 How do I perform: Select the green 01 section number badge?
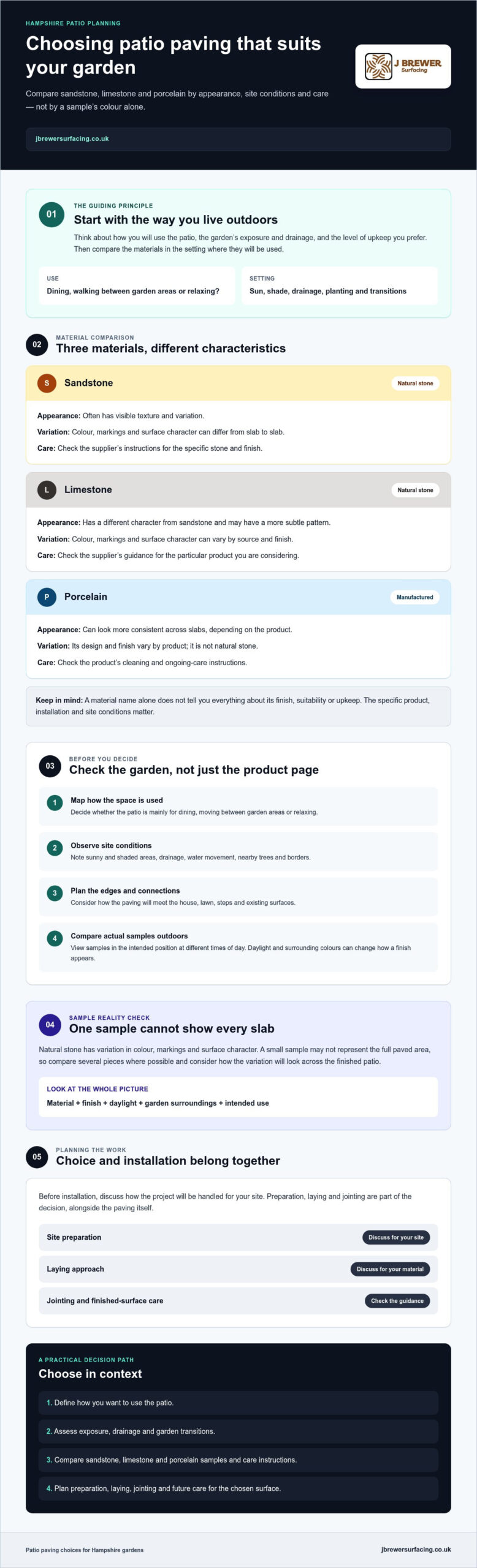click(x=52, y=214)
